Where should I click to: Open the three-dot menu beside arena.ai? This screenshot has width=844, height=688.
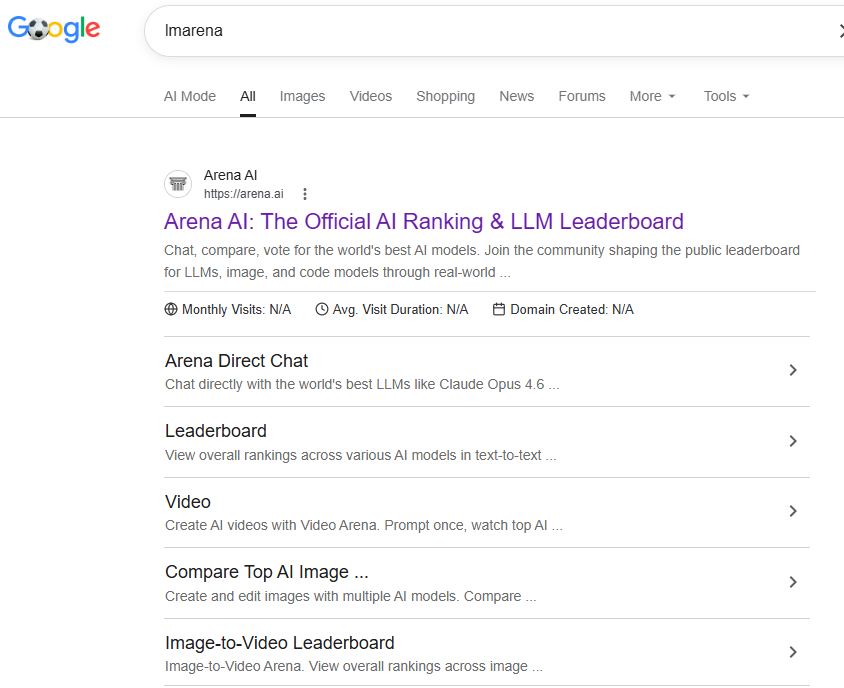[305, 194]
